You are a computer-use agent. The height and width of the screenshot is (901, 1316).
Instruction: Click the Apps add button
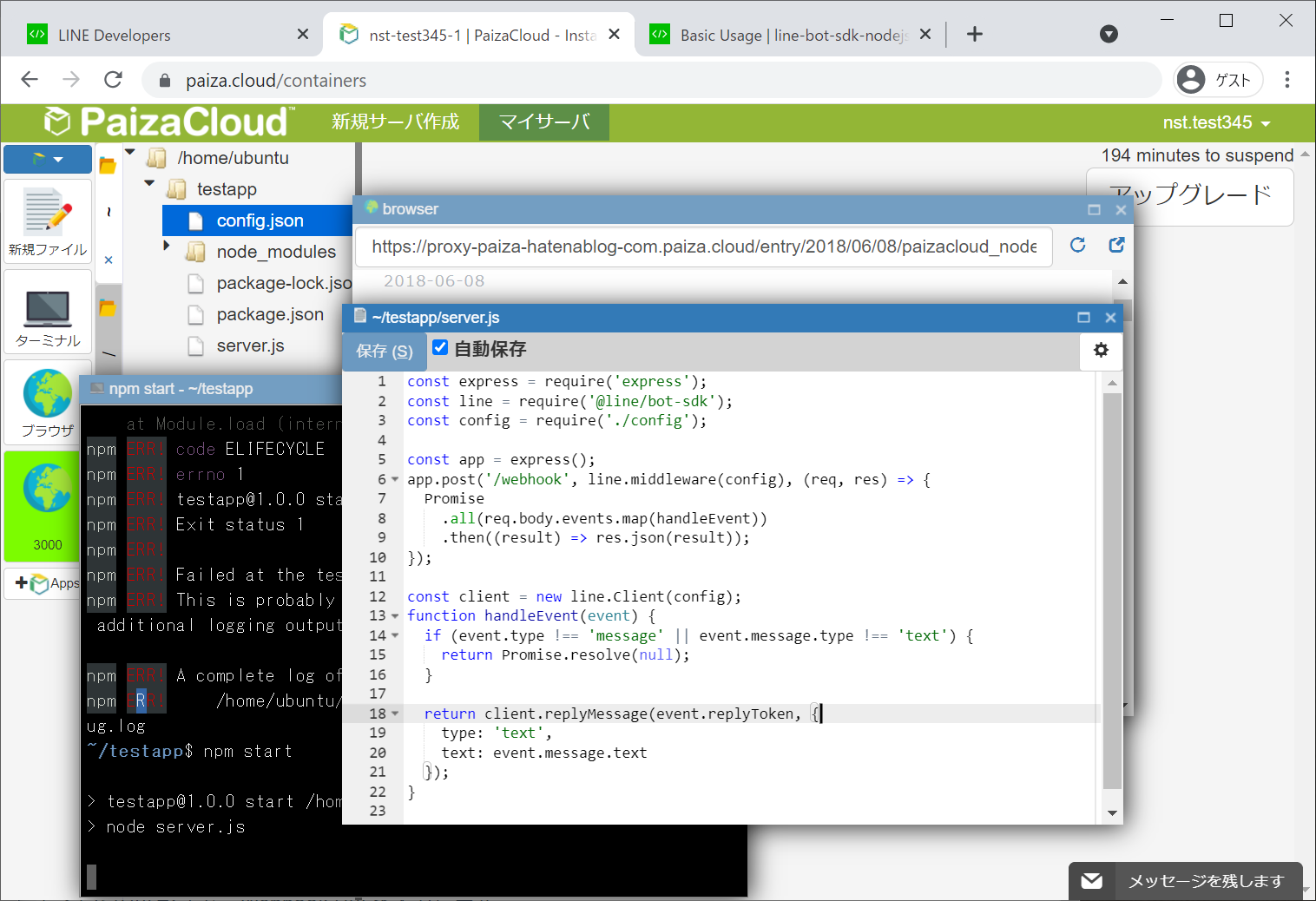click(x=46, y=583)
